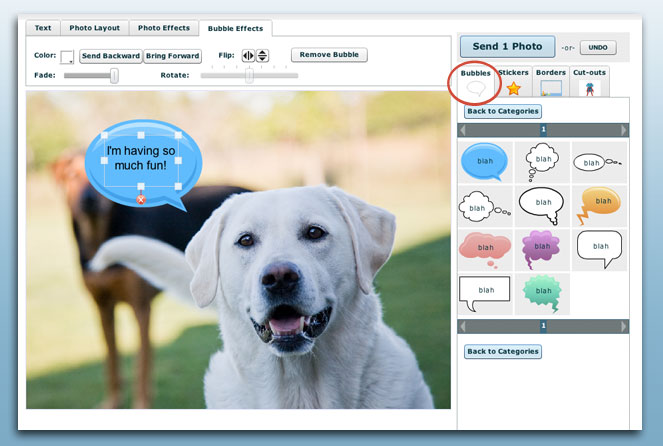Go to next page using bottom right arrow
This screenshot has width=663, height=446.
click(624, 326)
